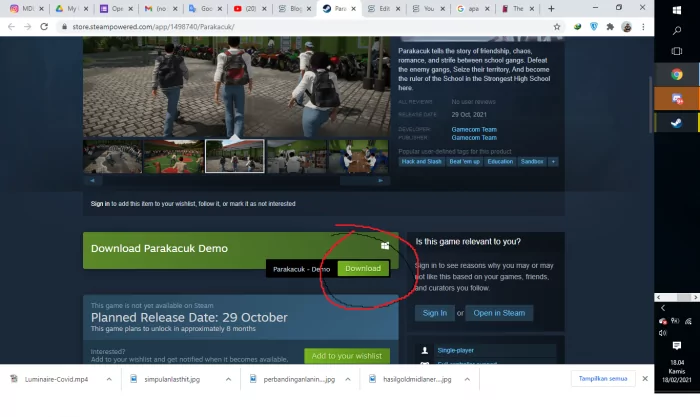Open Task View icon on taskbar
This screenshot has width=700, height=417.
click(x=677, y=51)
